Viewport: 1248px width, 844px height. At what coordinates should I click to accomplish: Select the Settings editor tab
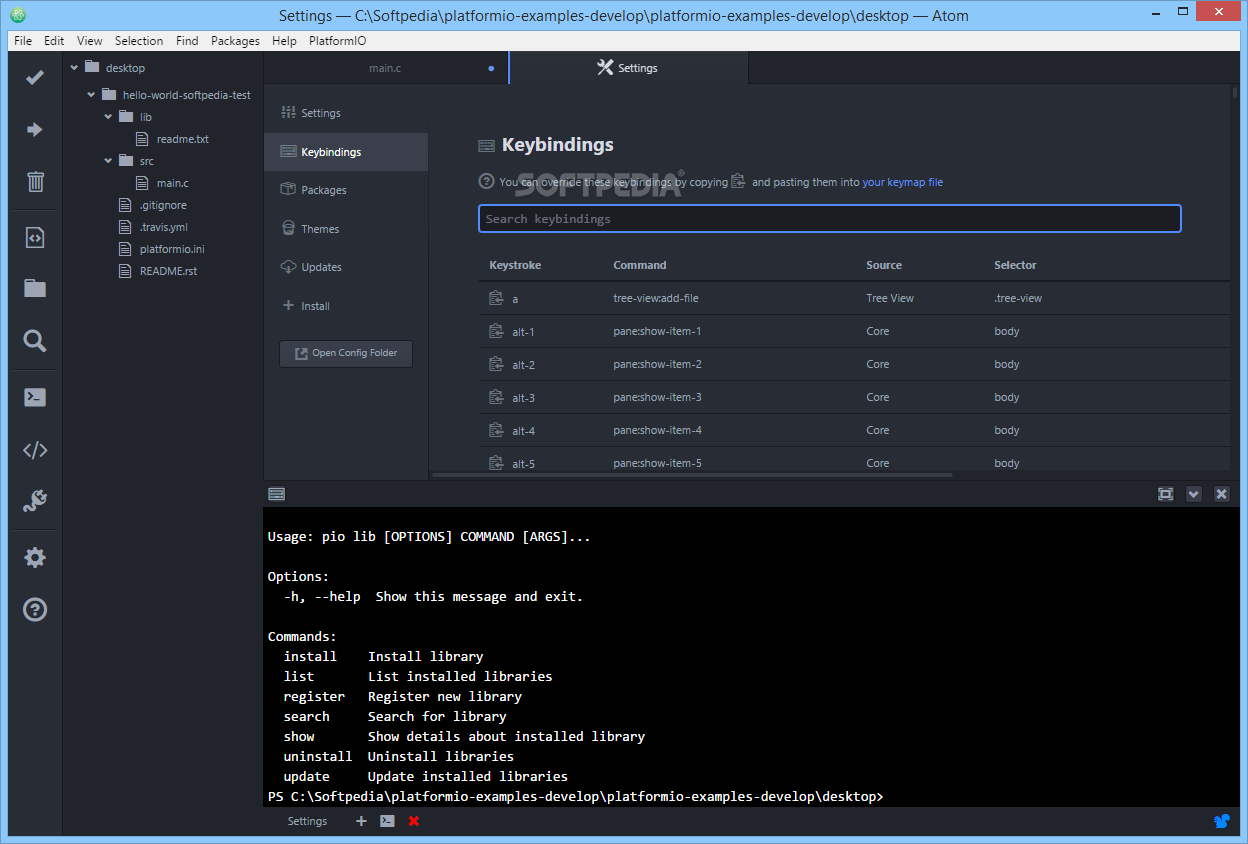click(628, 68)
